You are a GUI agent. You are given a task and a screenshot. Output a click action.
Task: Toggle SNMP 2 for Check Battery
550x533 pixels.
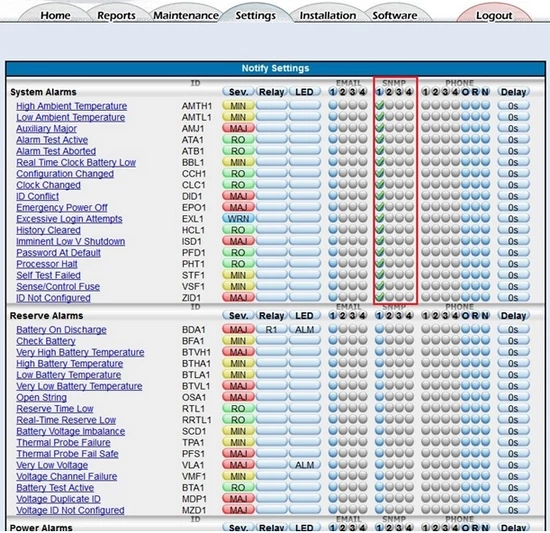(x=389, y=340)
